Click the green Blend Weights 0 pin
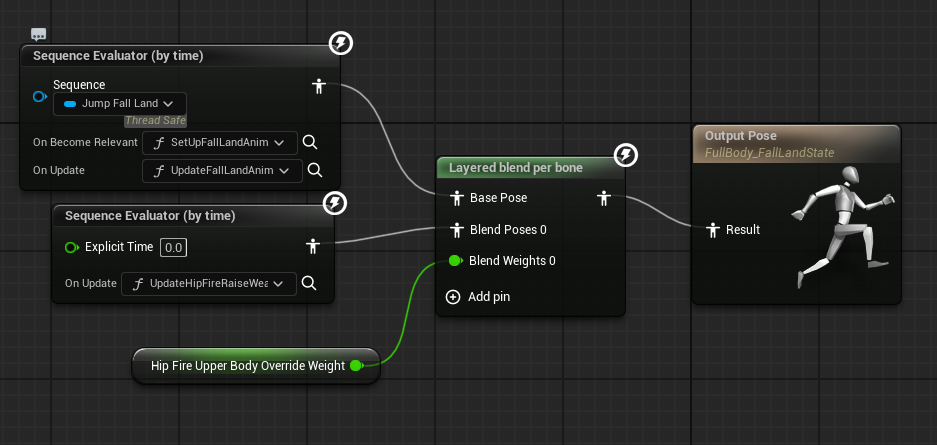 455,261
